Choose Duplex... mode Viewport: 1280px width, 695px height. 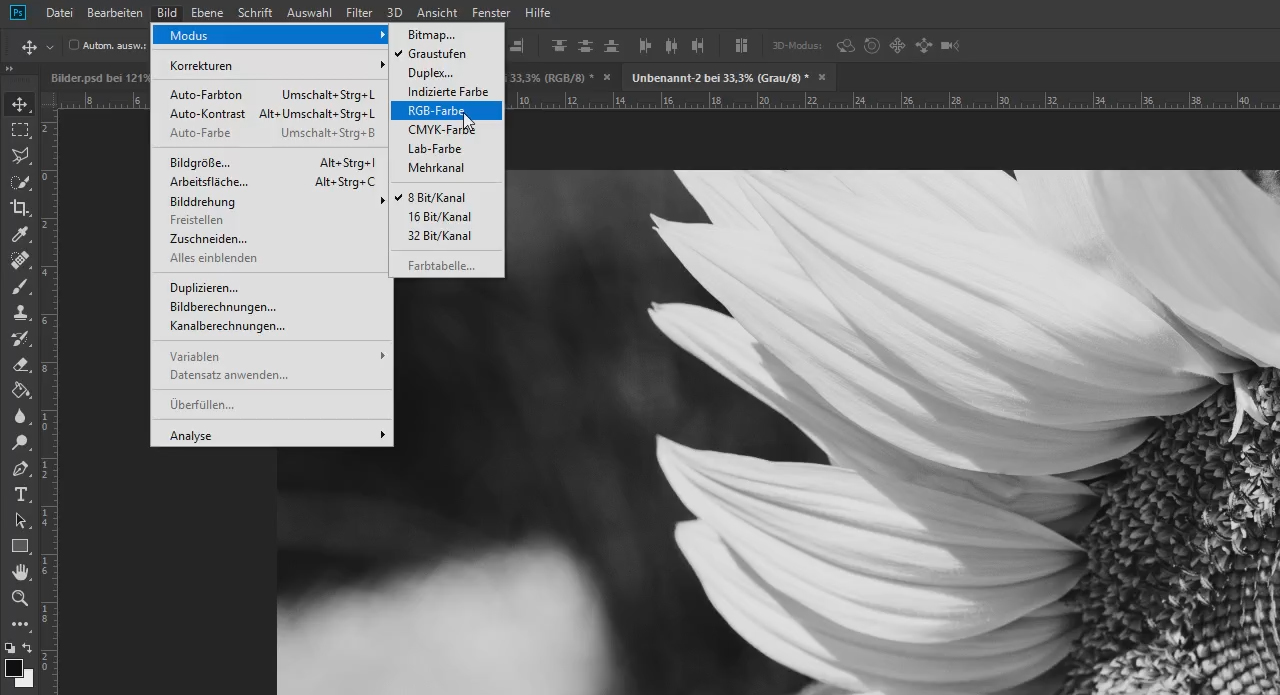click(x=446, y=73)
